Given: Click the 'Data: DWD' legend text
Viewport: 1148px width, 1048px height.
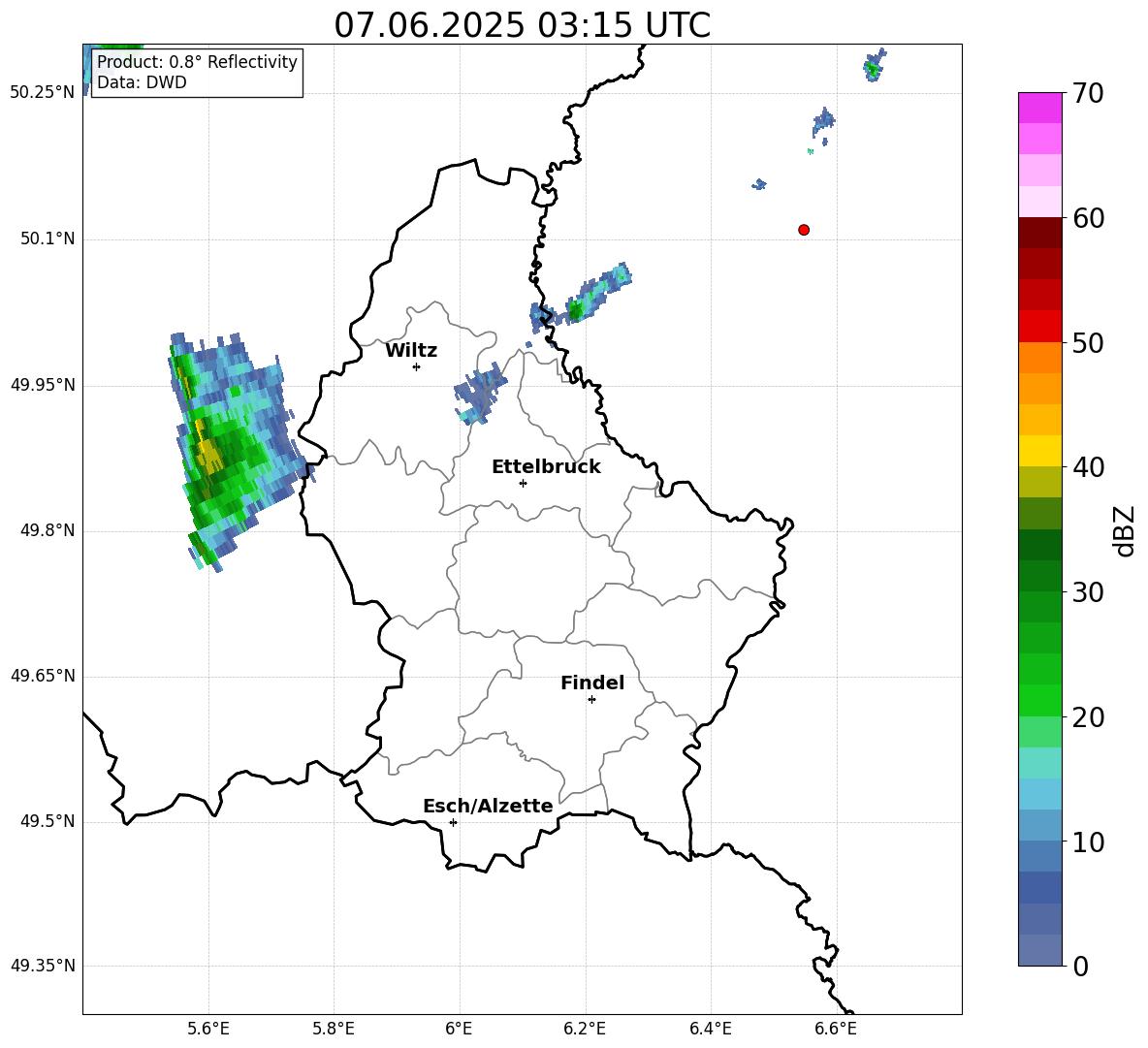Looking at the screenshot, I should [x=142, y=82].
